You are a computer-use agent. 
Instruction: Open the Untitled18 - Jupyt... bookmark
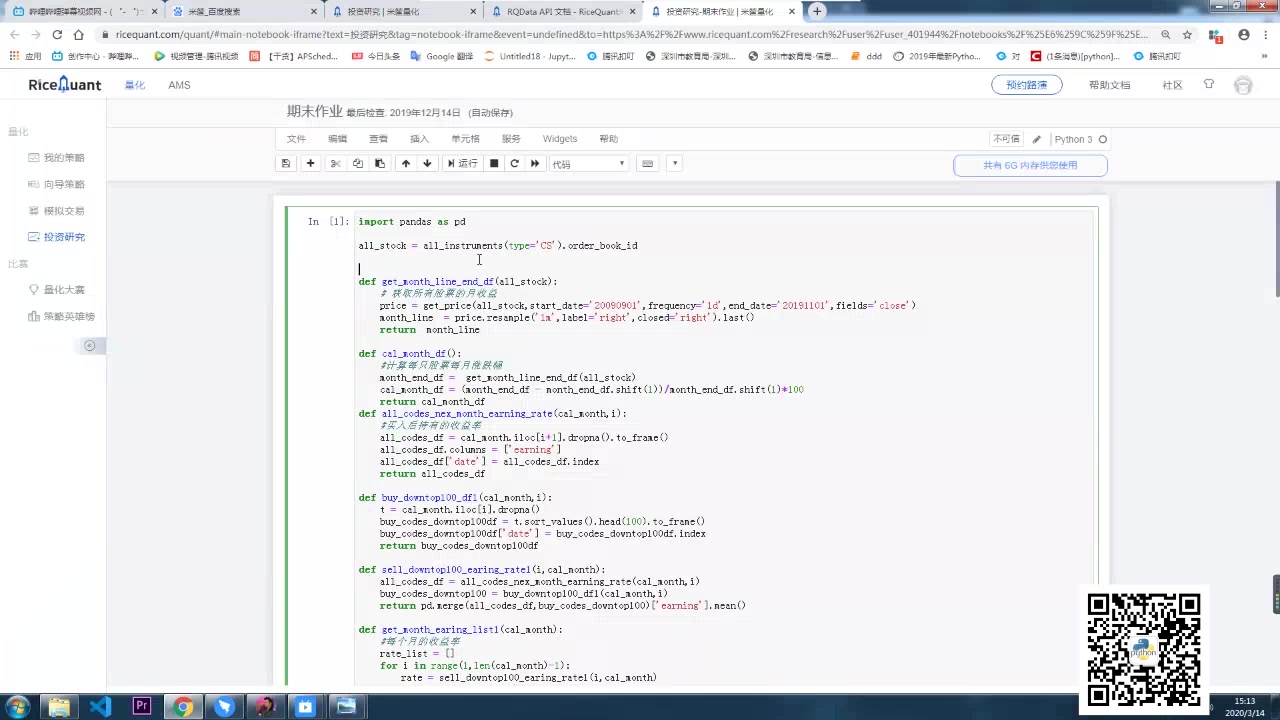point(530,56)
